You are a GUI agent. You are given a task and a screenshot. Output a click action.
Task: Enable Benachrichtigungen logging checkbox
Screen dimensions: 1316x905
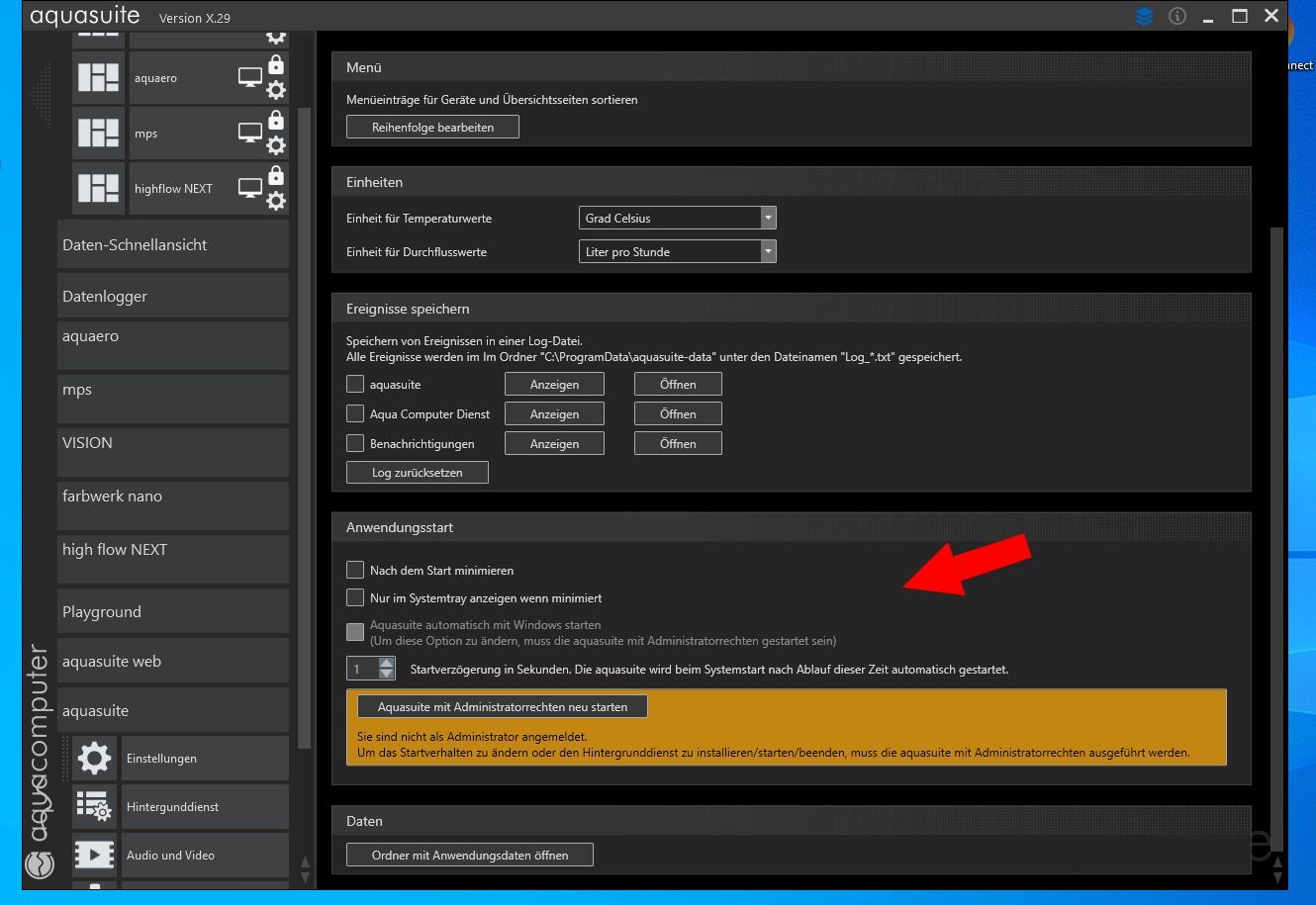pyautogui.click(x=355, y=443)
